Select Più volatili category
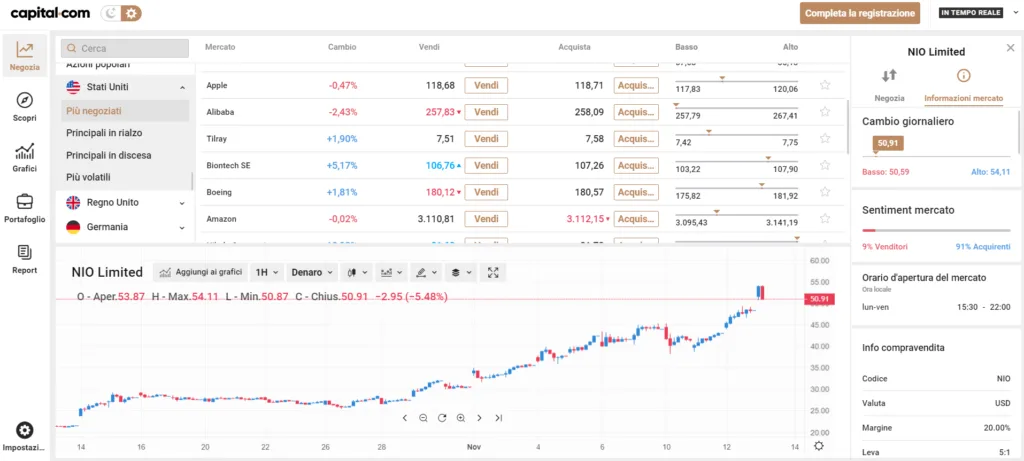Viewport: 1024px width, 461px height. (88, 177)
